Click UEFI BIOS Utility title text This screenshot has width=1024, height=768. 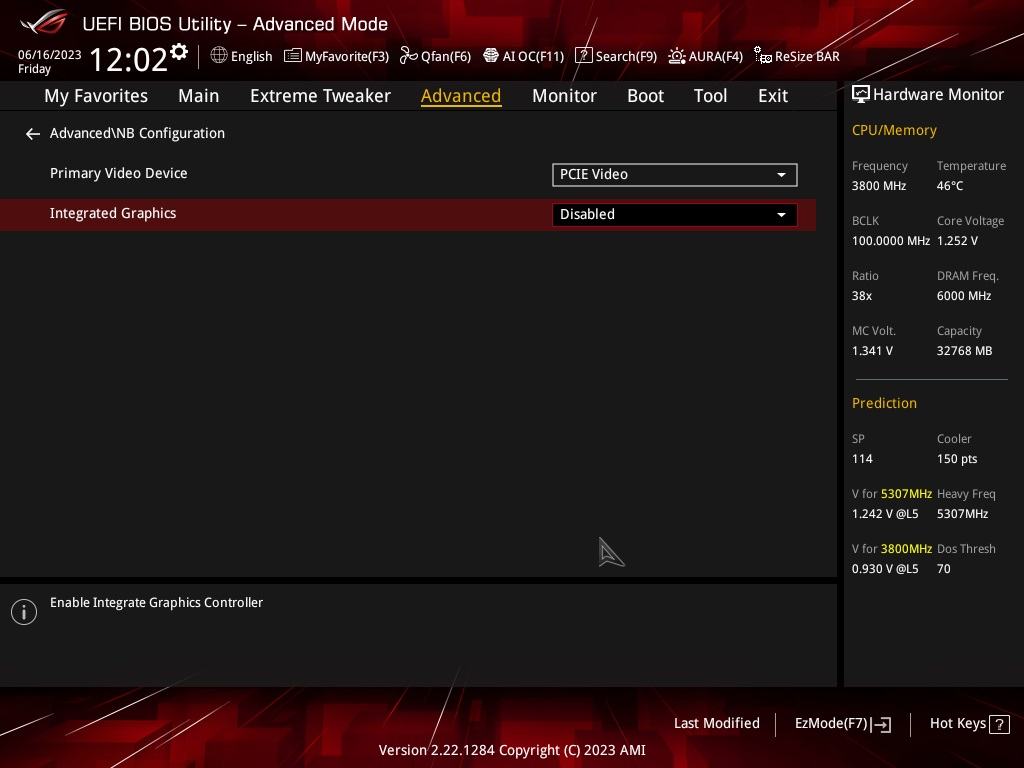(x=235, y=24)
